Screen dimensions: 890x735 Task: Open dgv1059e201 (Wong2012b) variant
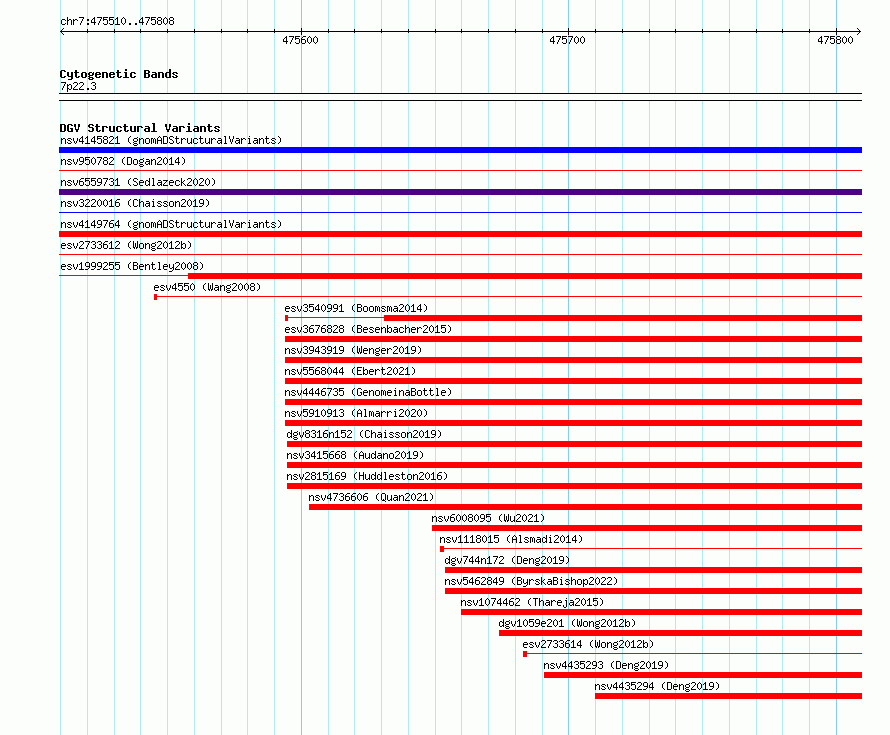coord(567,623)
